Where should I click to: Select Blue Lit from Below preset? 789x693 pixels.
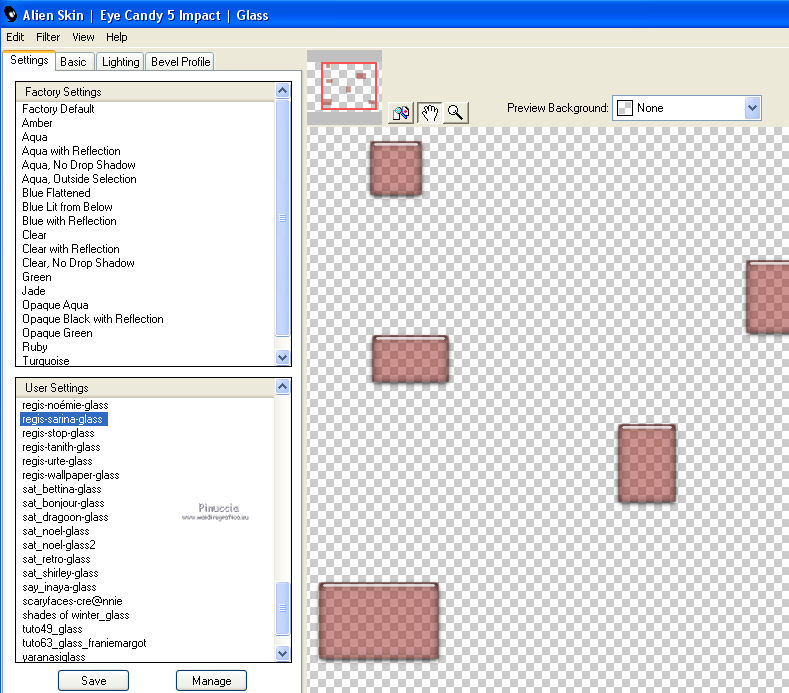point(67,207)
